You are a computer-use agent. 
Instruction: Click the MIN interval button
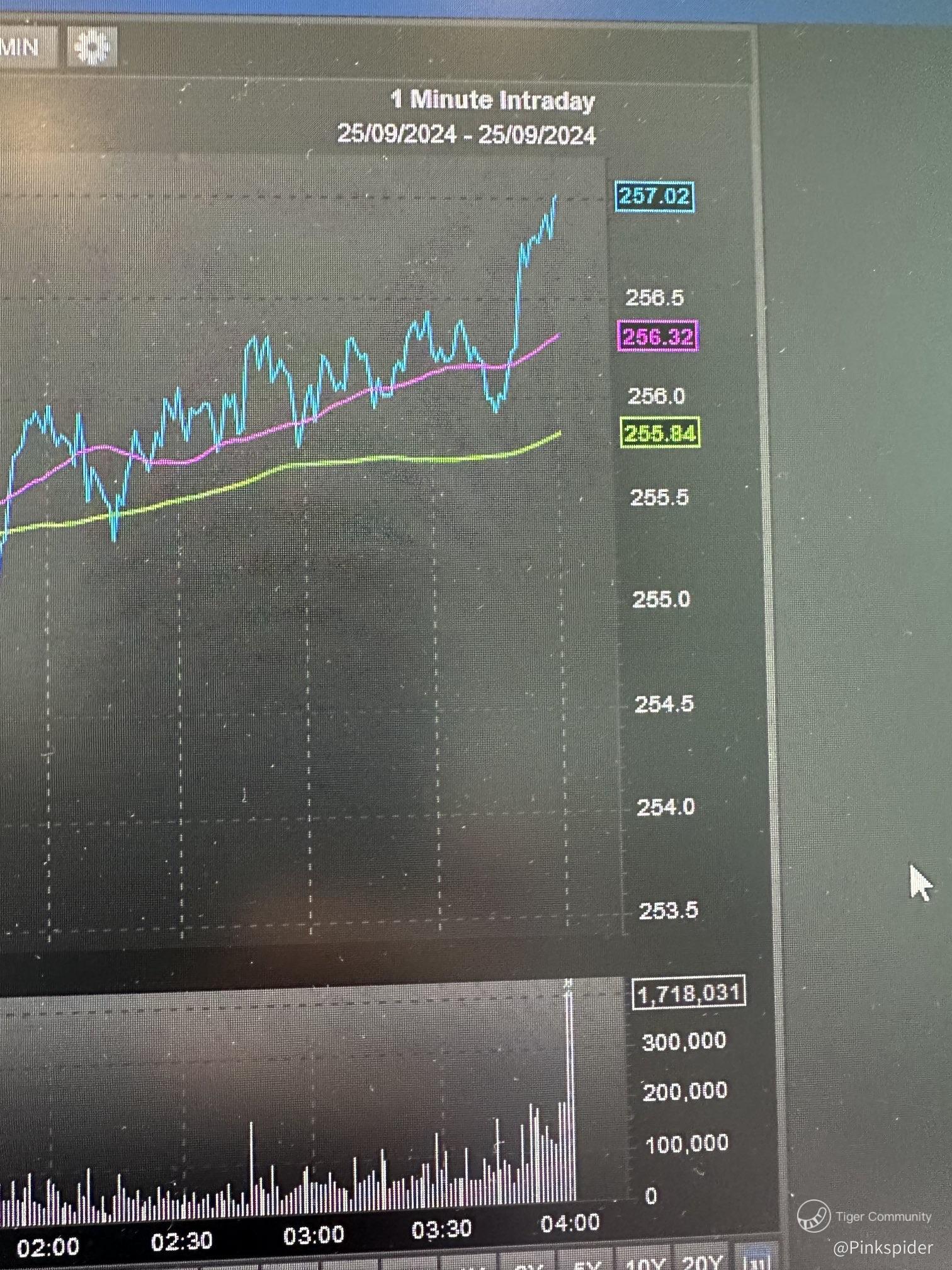click(25, 47)
